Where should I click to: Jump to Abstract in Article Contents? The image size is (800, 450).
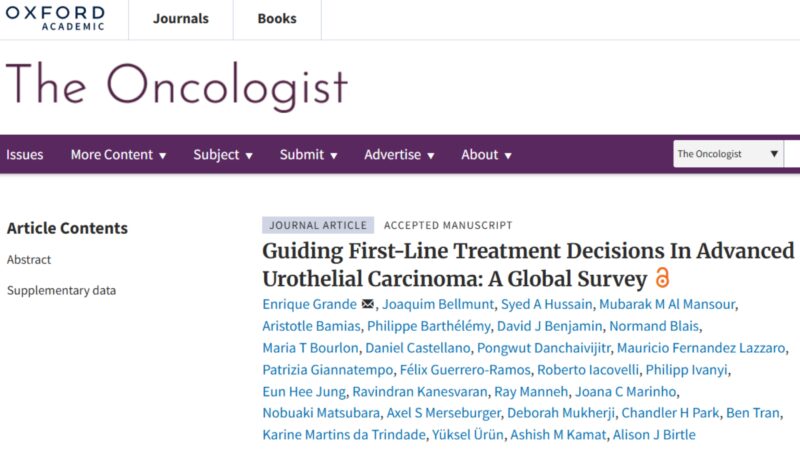(x=29, y=260)
